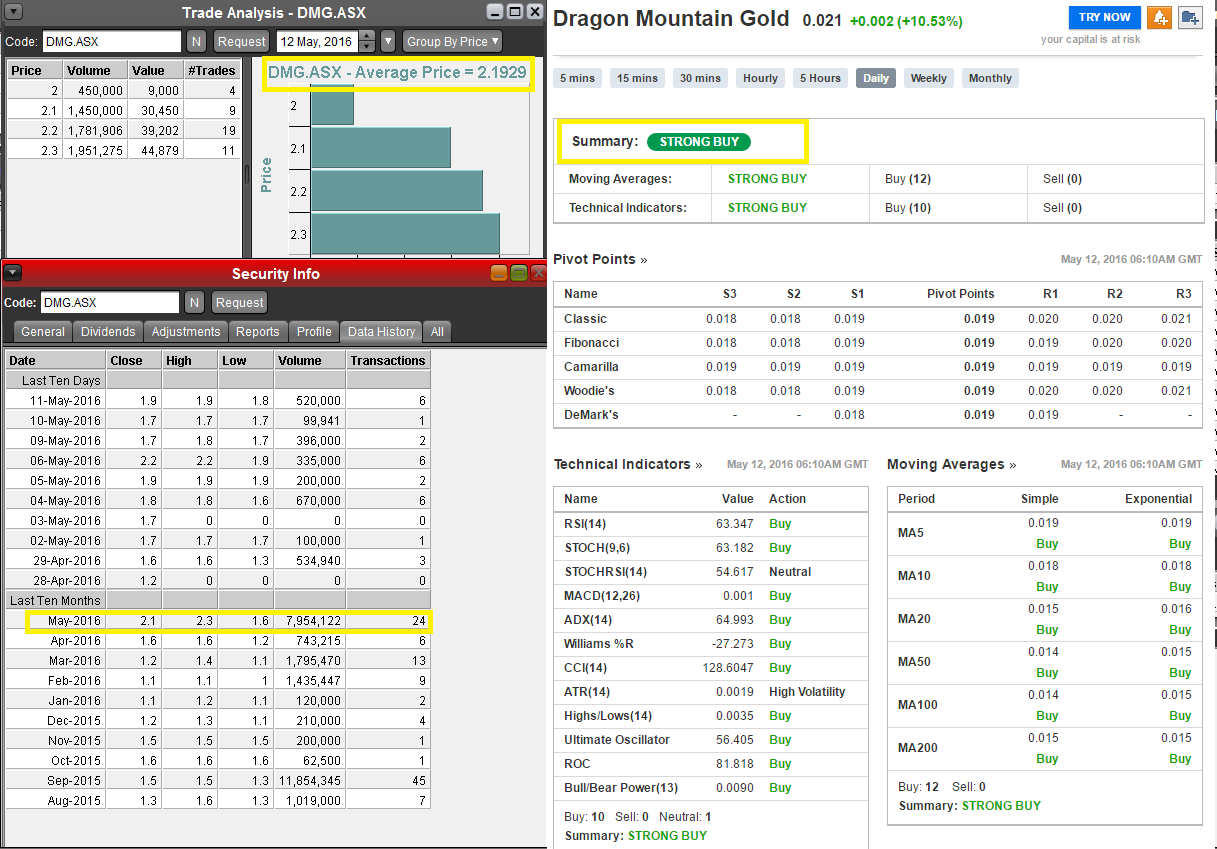Image resolution: width=1217 pixels, height=849 pixels.
Task: Select the 5 Hours timeframe
Action: 820,78
